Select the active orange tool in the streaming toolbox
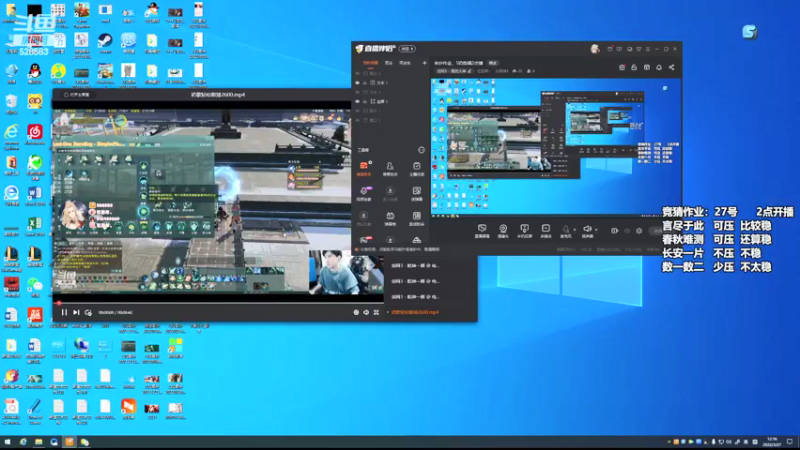 click(x=364, y=168)
